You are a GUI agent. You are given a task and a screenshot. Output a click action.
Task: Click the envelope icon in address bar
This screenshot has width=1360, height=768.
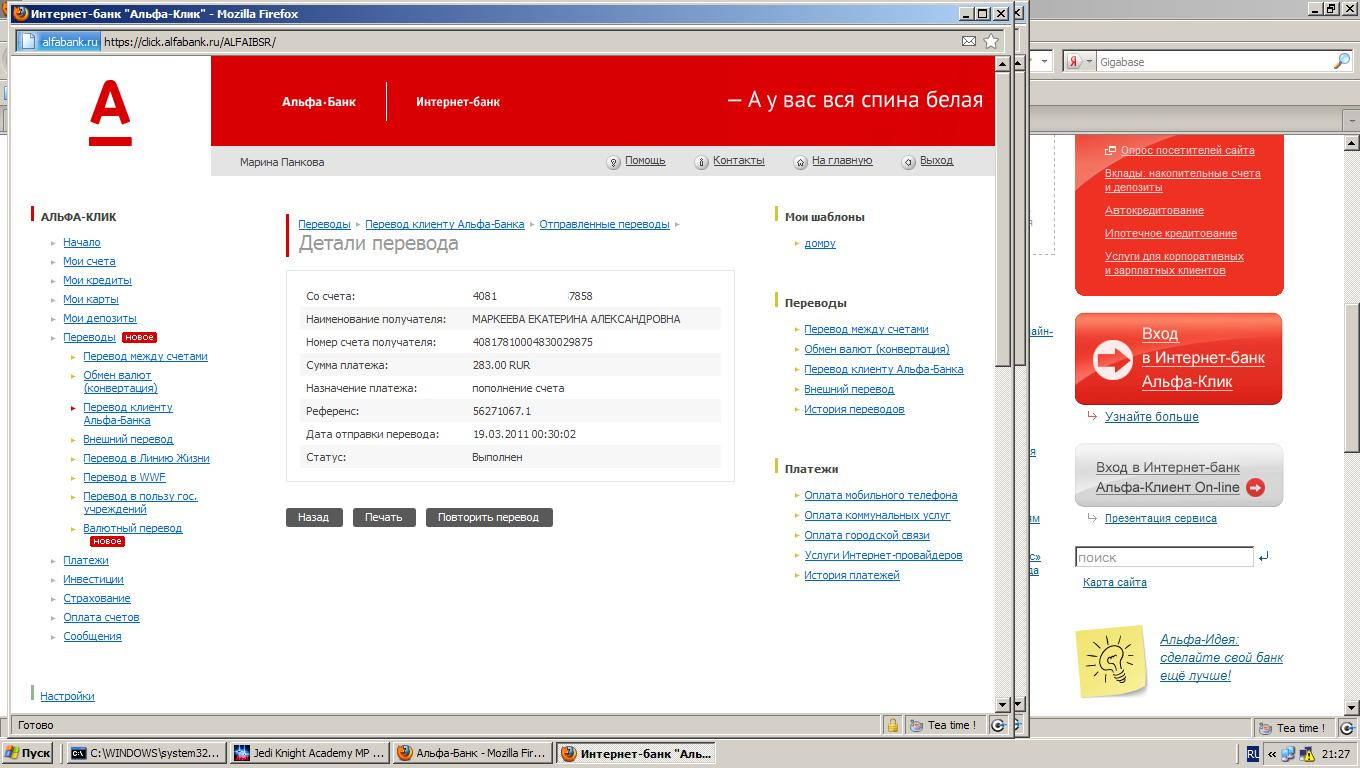(968, 41)
